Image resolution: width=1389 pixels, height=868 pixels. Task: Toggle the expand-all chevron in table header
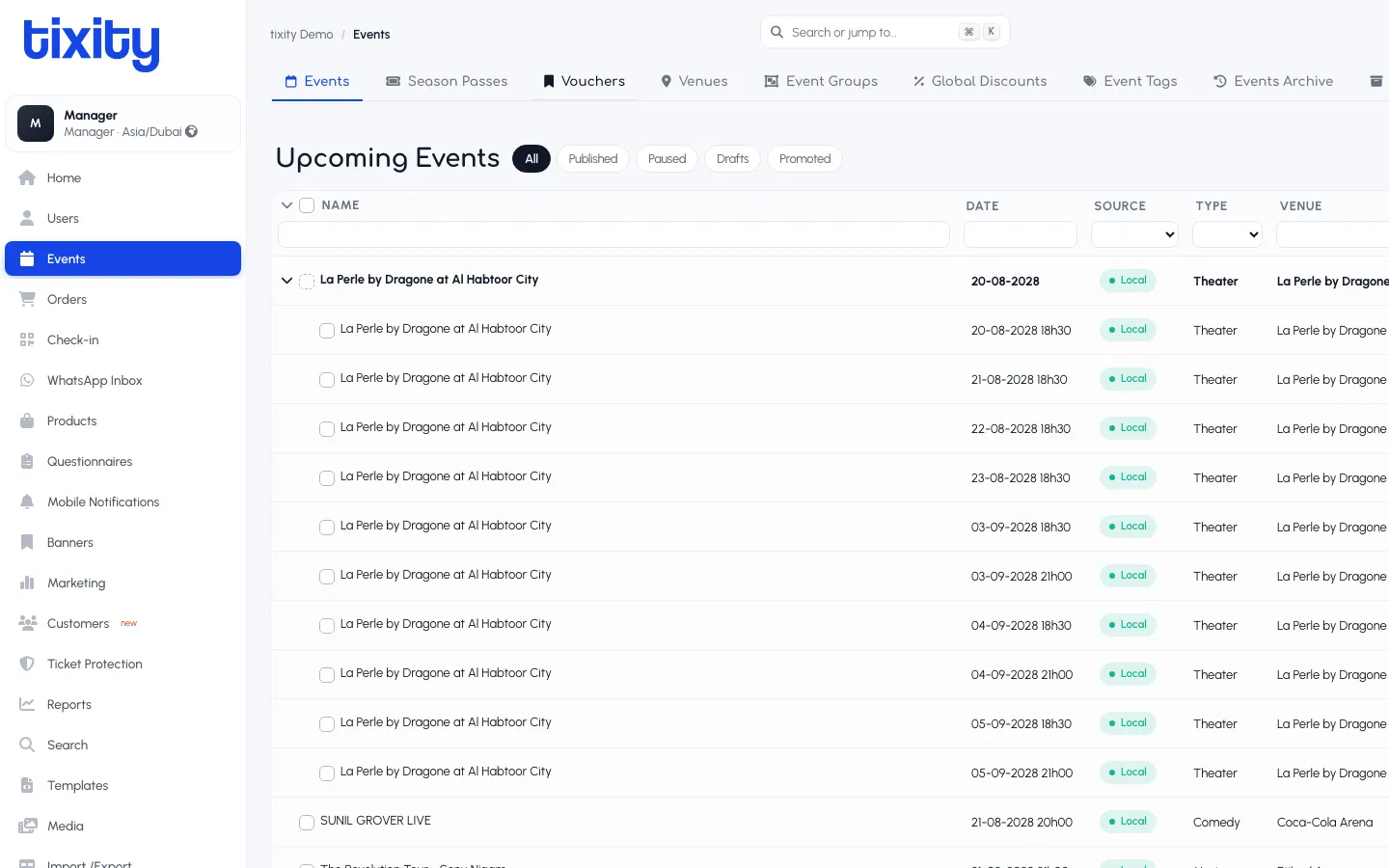coord(286,205)
